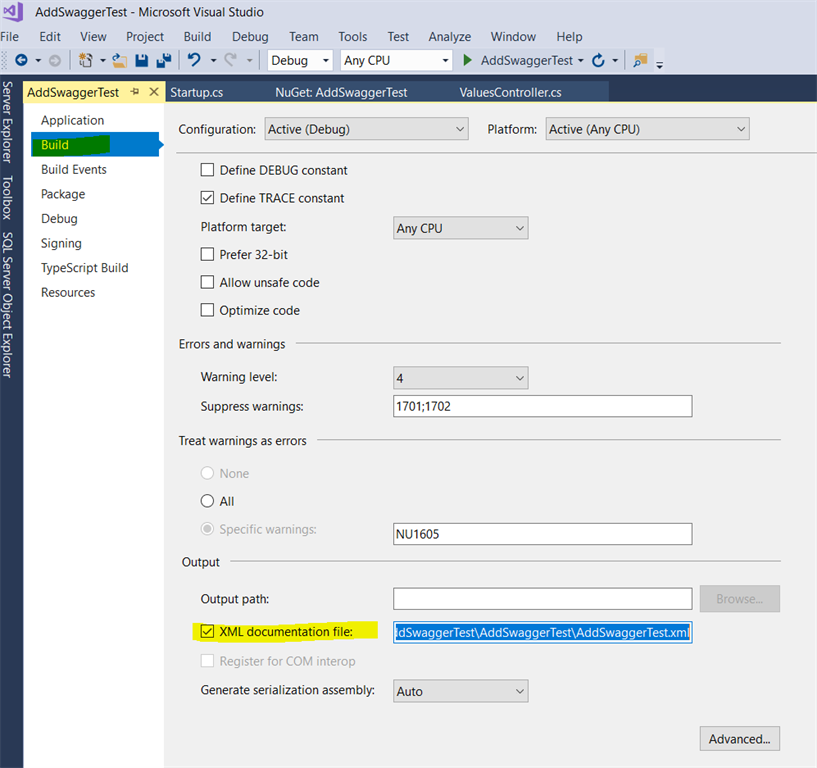
Task: Open the Build menu
Action: click(197, 36)
